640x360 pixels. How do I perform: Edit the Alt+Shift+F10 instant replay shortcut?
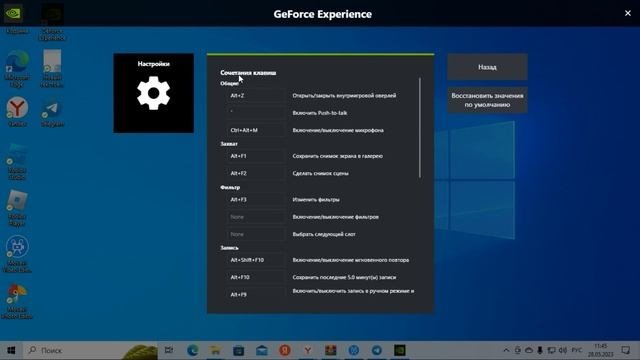coord(256,260)
